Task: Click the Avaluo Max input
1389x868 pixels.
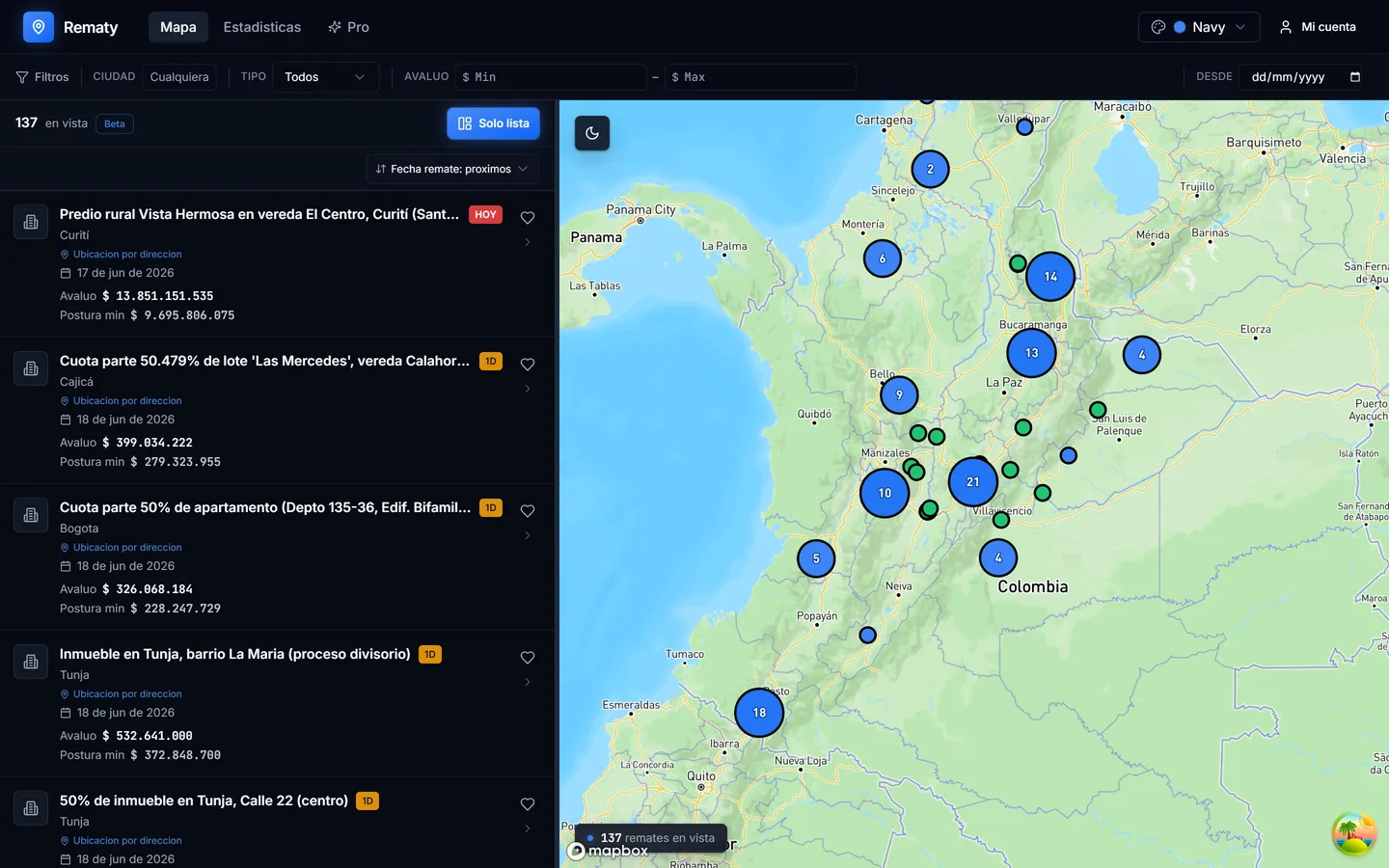Action: (x=760, y=77)
